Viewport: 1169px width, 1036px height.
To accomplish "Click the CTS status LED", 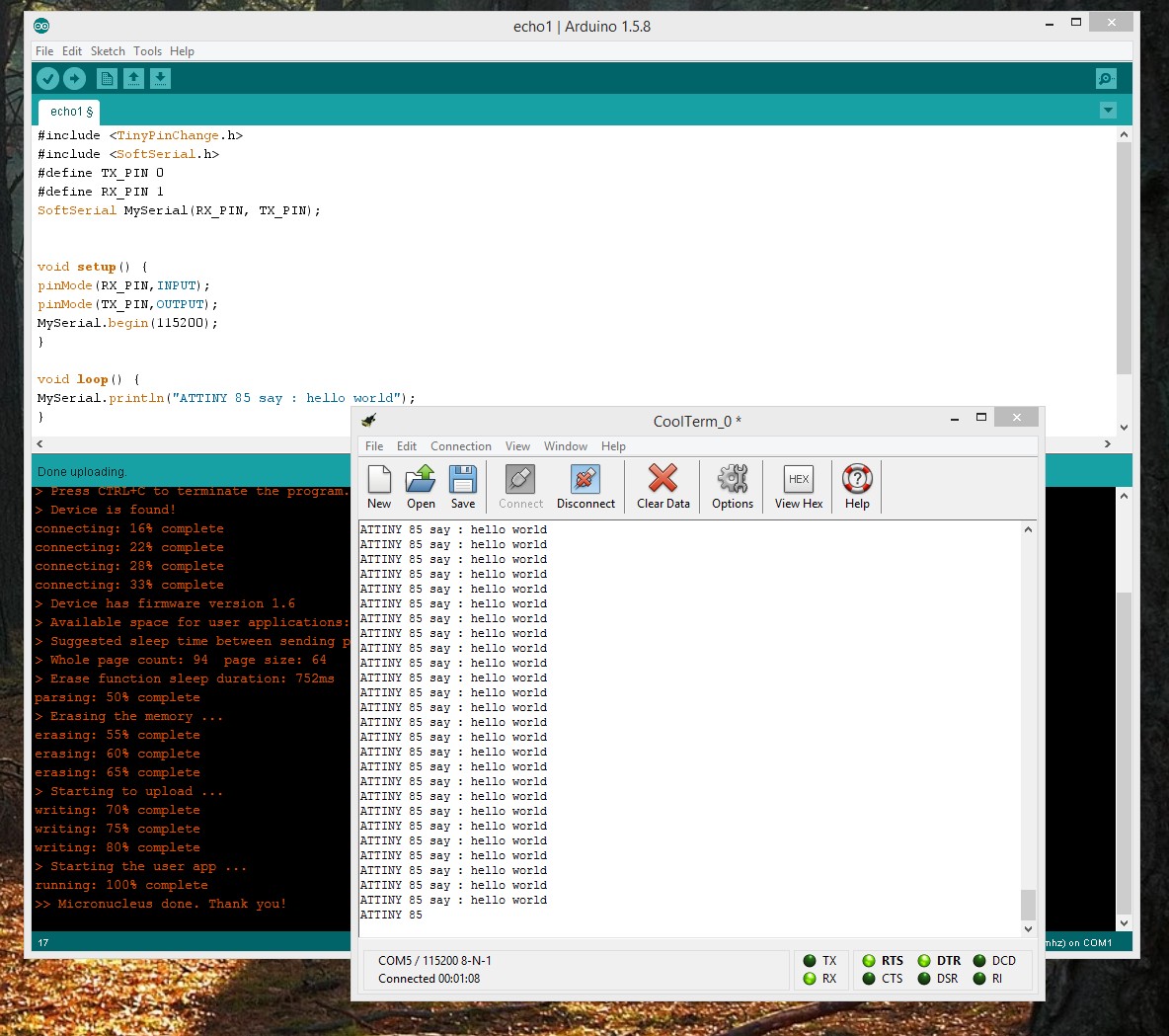I will [869, 979].
